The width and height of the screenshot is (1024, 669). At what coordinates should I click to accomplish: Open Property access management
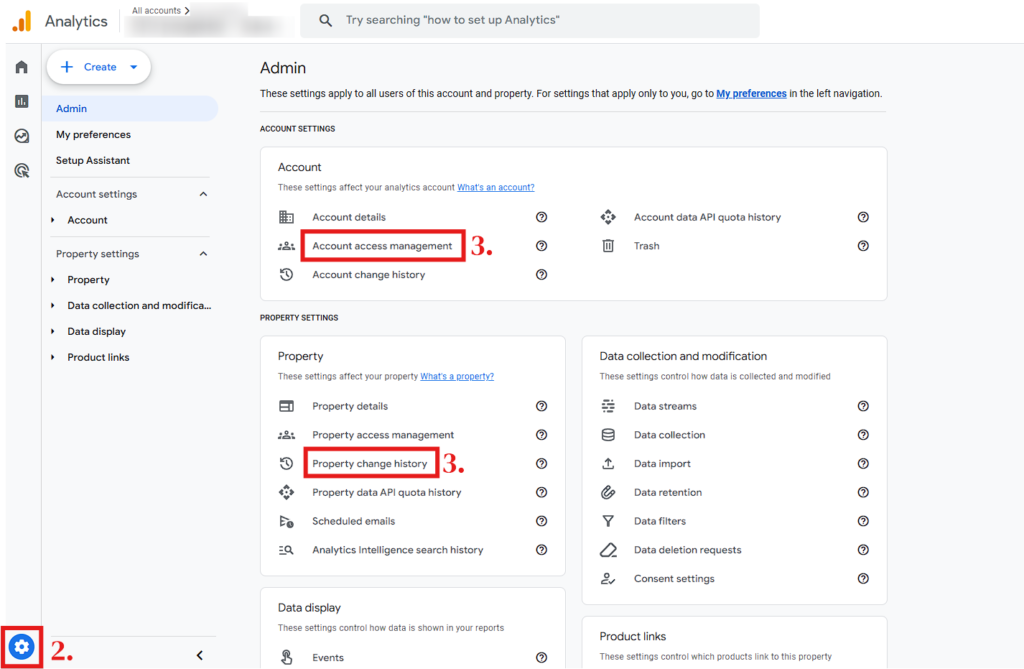(x=383, y=434)
